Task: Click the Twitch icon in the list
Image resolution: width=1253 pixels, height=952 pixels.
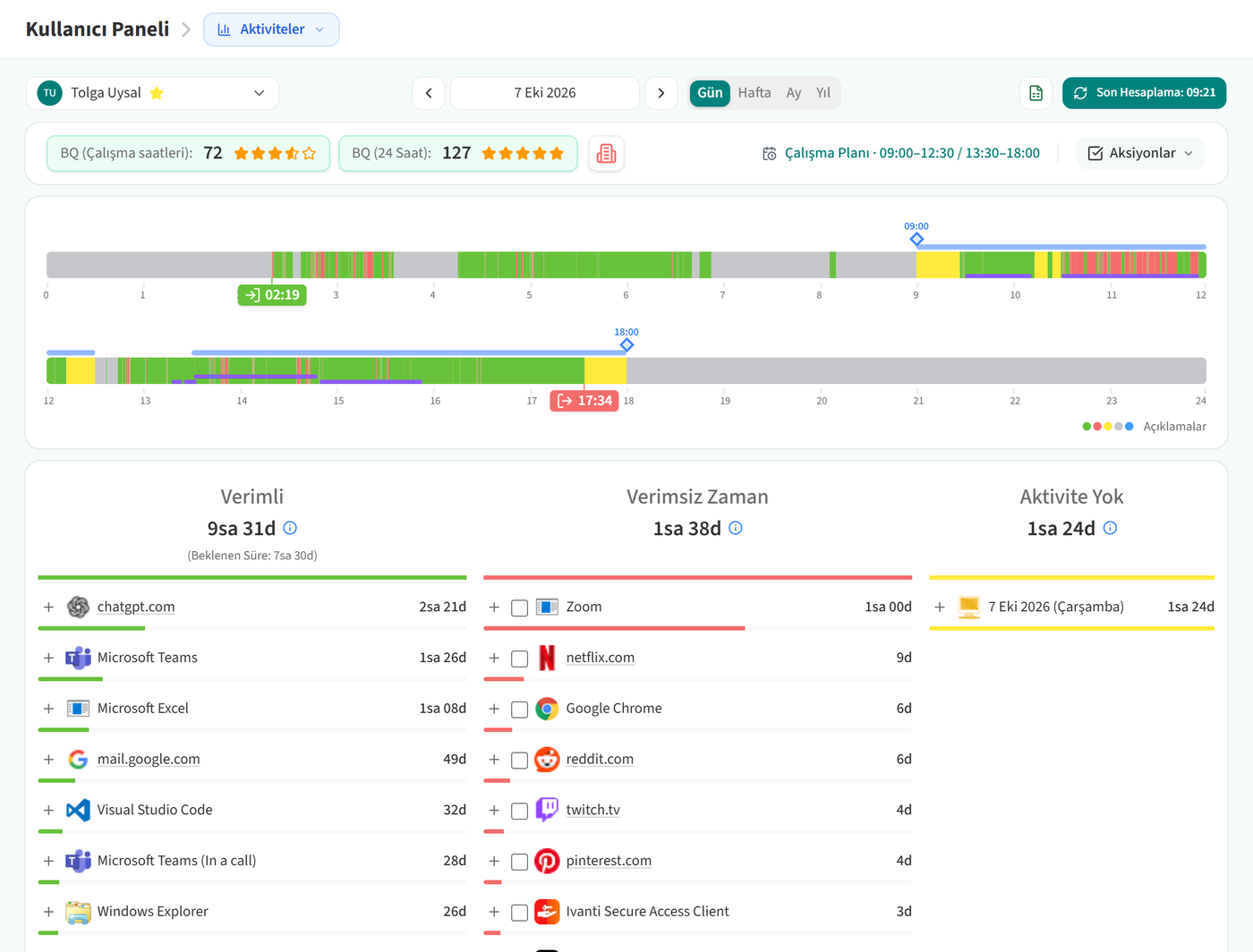Action: [x=547, y=810]
